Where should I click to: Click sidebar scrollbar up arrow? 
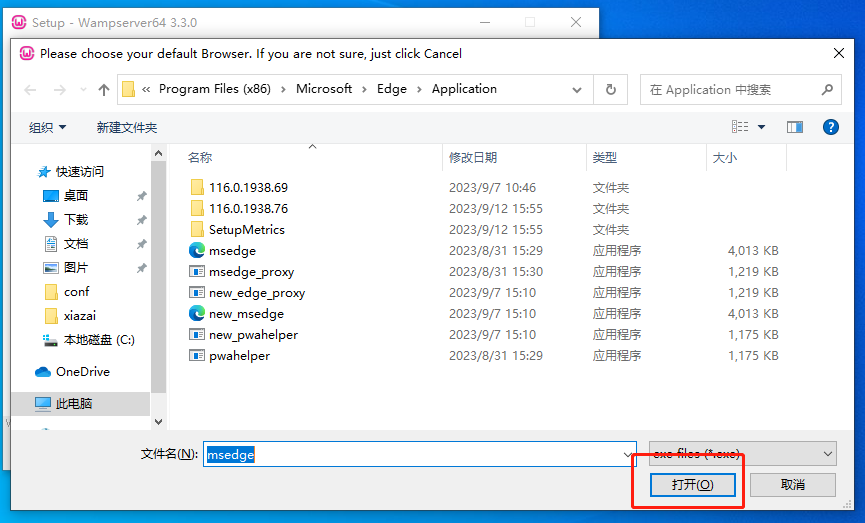point(158,153)
